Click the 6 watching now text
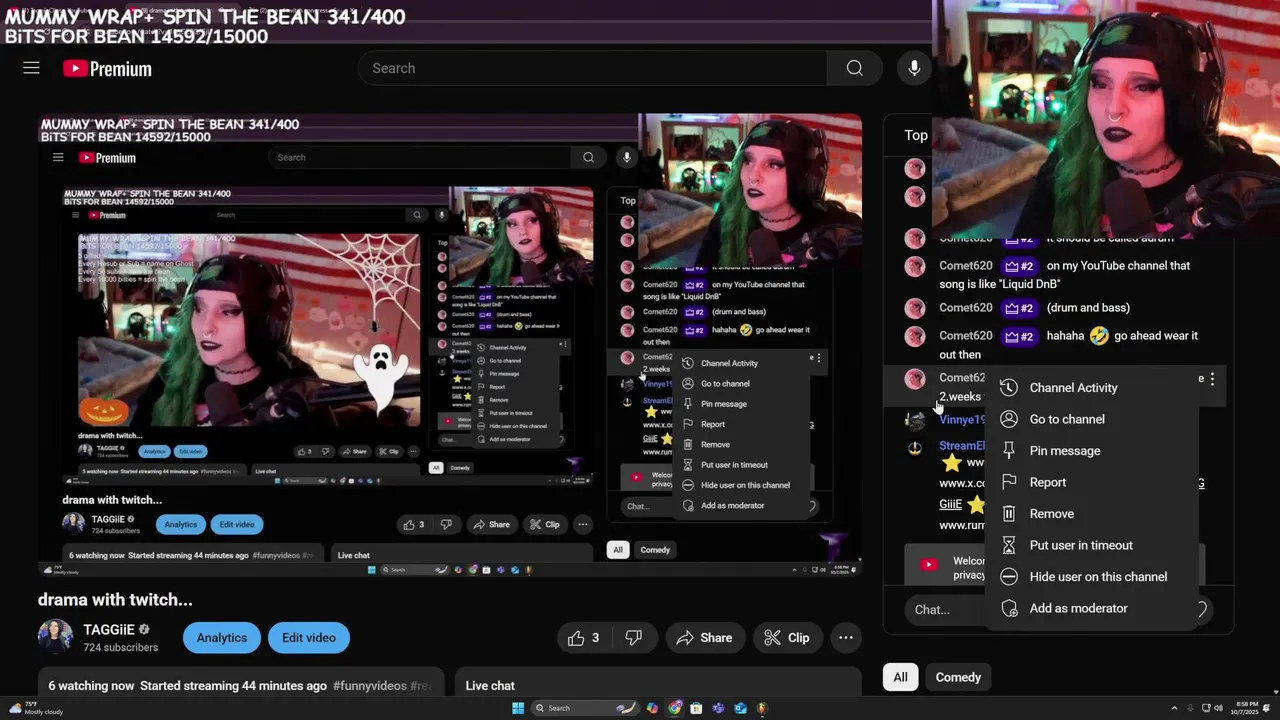The width and height of the screenshot is (1280, 720). 91,686
